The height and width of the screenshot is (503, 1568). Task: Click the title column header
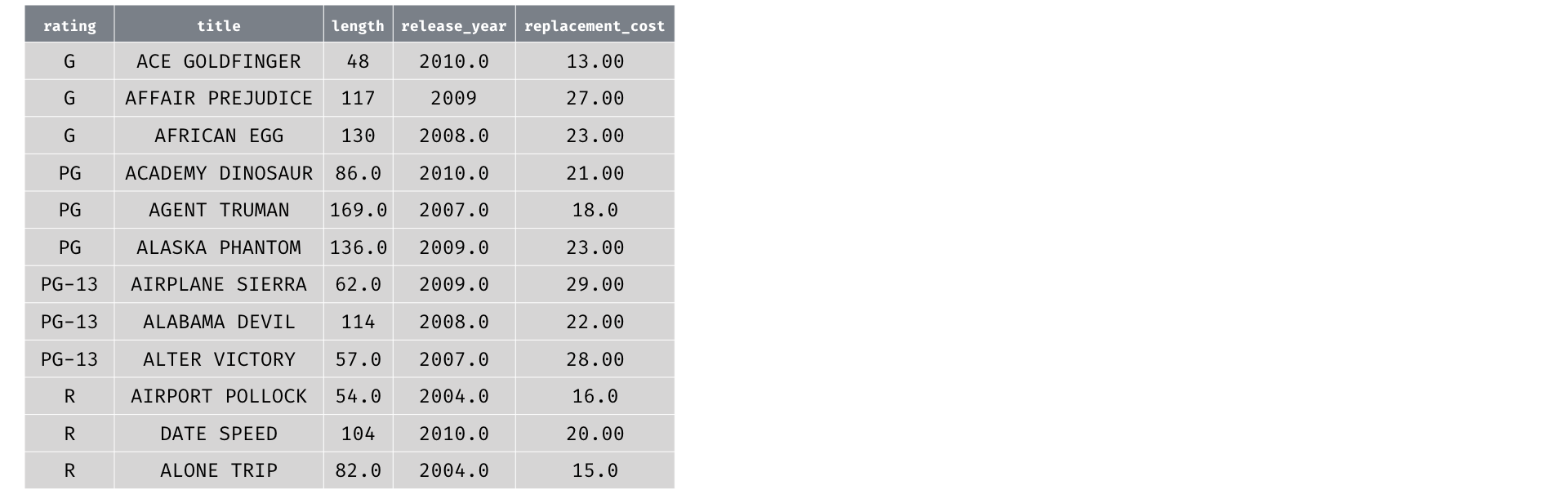219,24
